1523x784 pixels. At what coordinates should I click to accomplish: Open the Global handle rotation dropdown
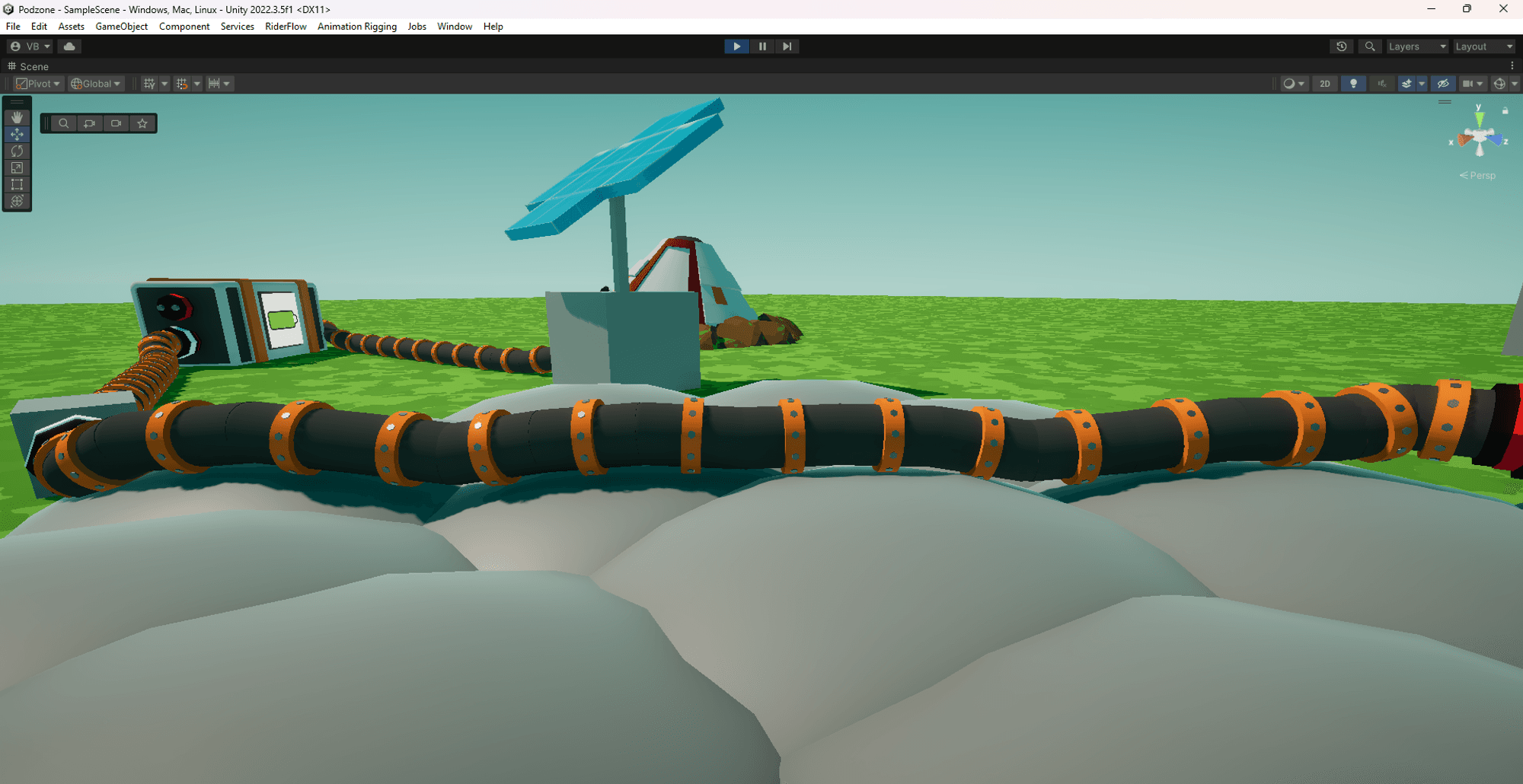pyautogui.click(x=96, y=84)
